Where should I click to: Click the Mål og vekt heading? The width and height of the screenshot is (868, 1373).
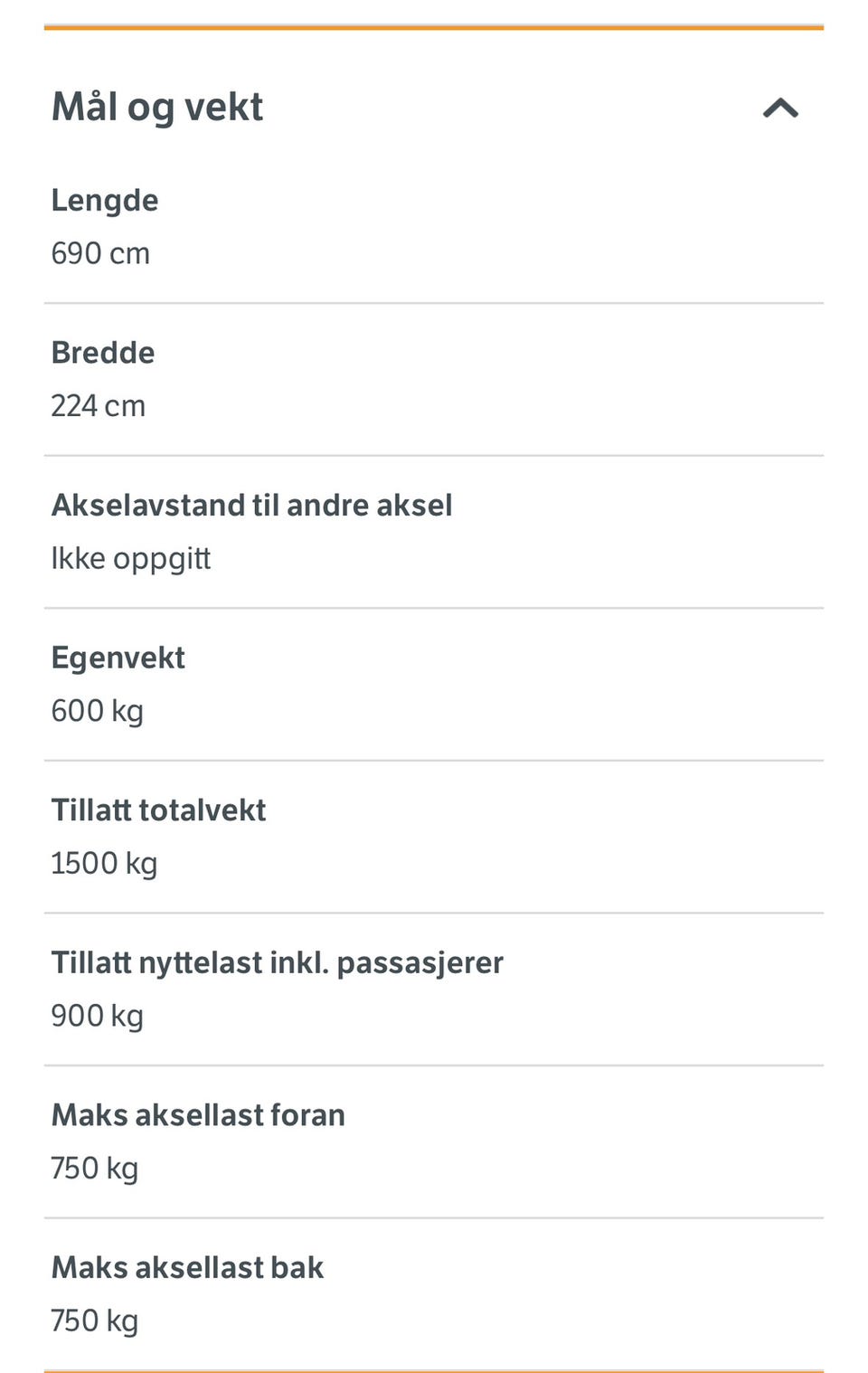point(157,107)
